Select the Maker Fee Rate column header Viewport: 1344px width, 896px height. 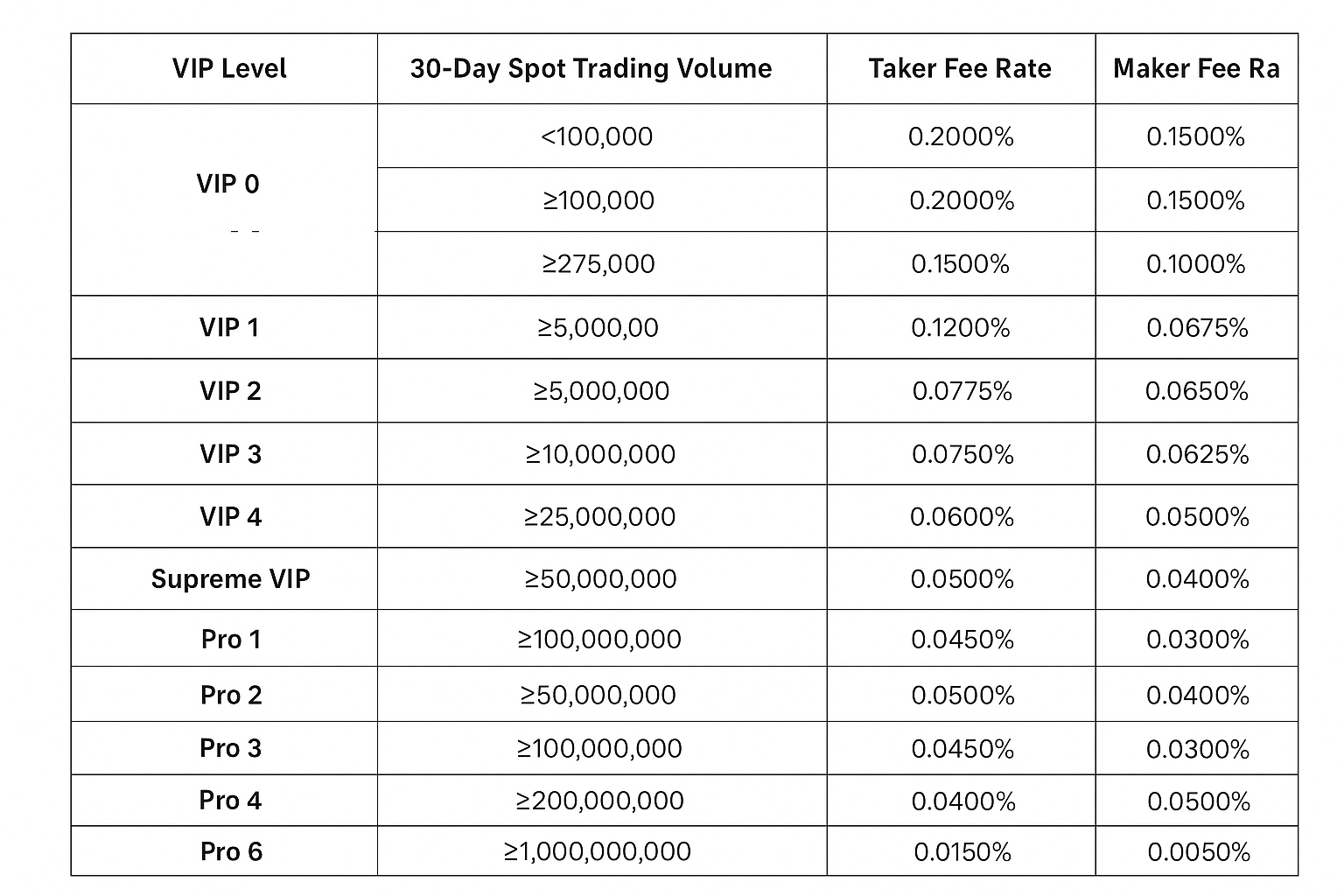pyautogui.click(x=1195, y=69)
